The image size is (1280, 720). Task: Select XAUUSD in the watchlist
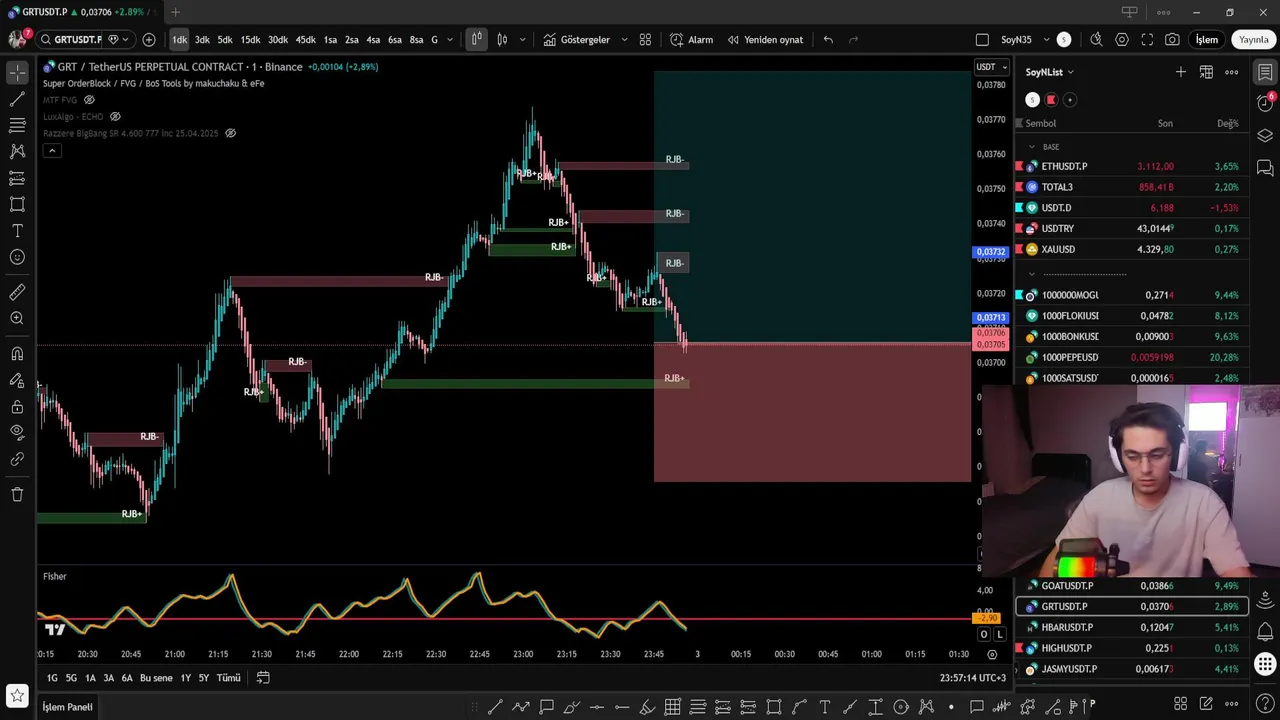click(1130, 249)
